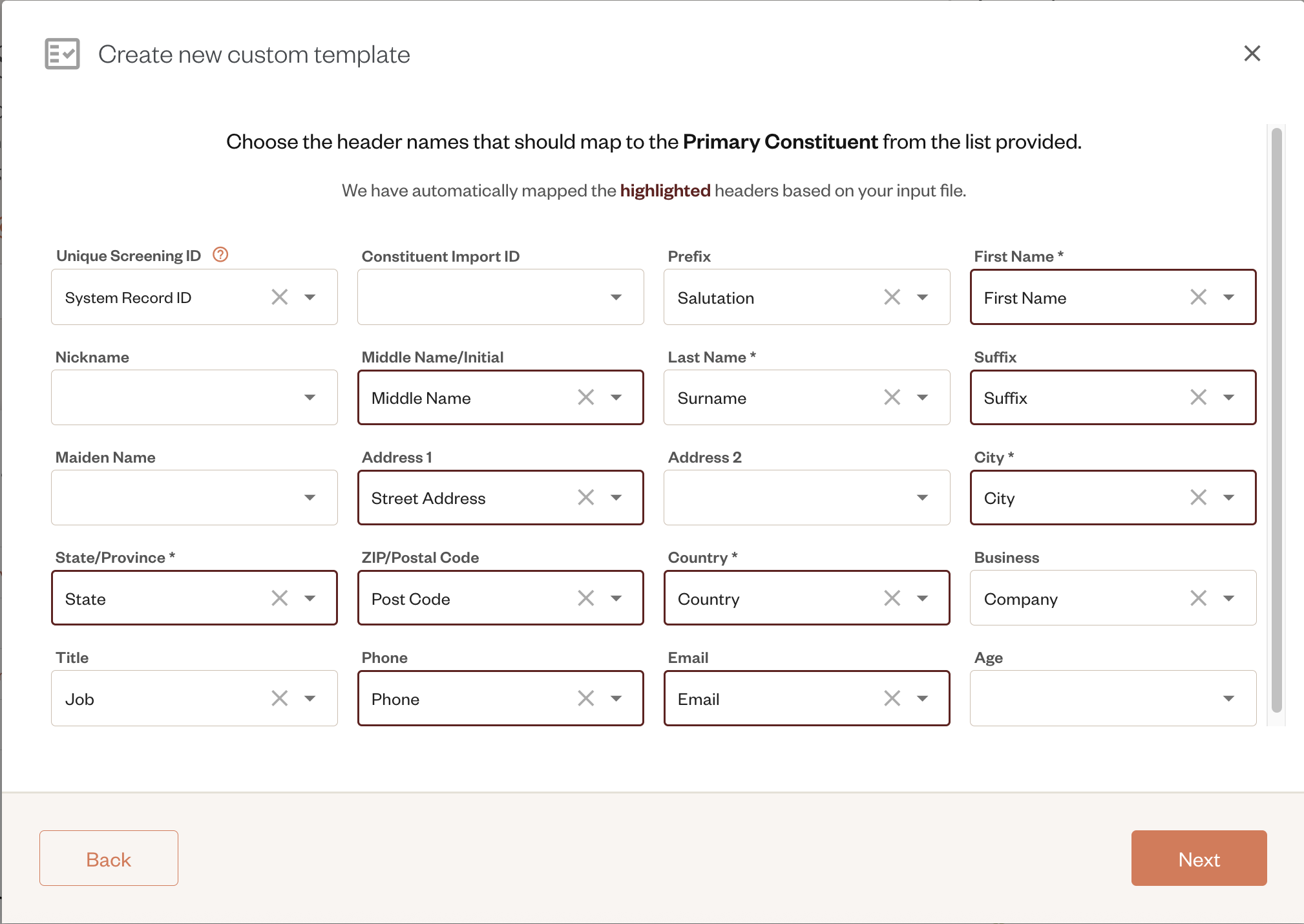
Task: Open the Age dropdown
Action: point(1113,698)
